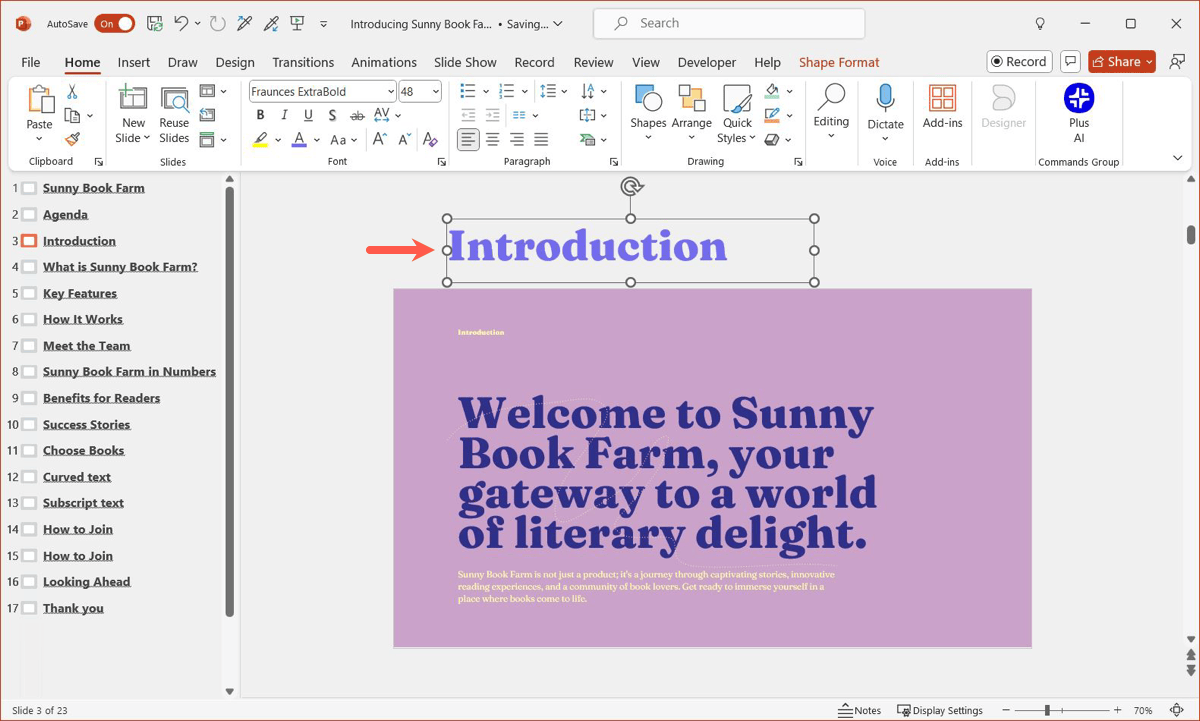
Task: Select the Sunny Book Farm slide box
Action: 29,188
